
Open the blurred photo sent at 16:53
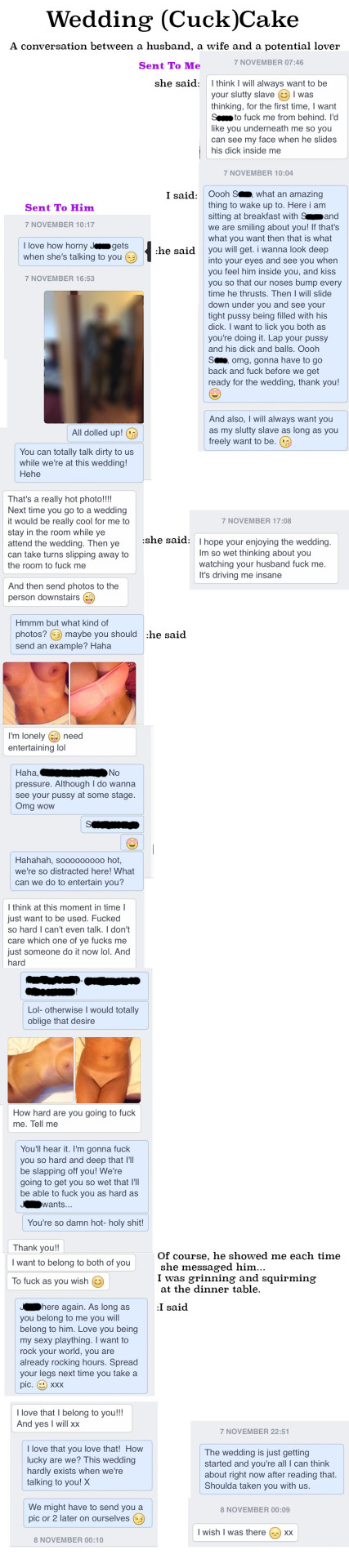point(93,357)
